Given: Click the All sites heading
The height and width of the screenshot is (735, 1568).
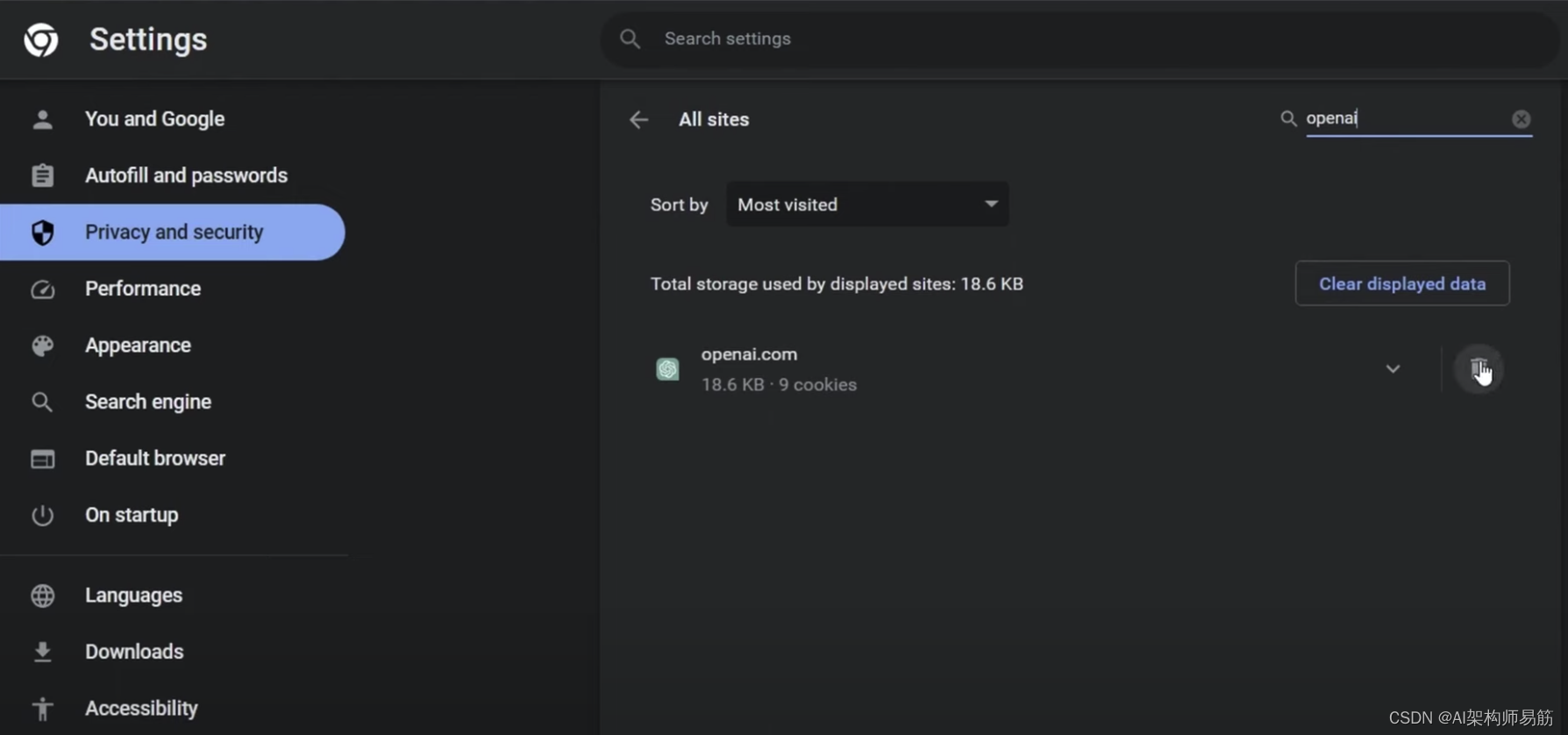Looking at the screenshot, I should [x=714, y=119].
